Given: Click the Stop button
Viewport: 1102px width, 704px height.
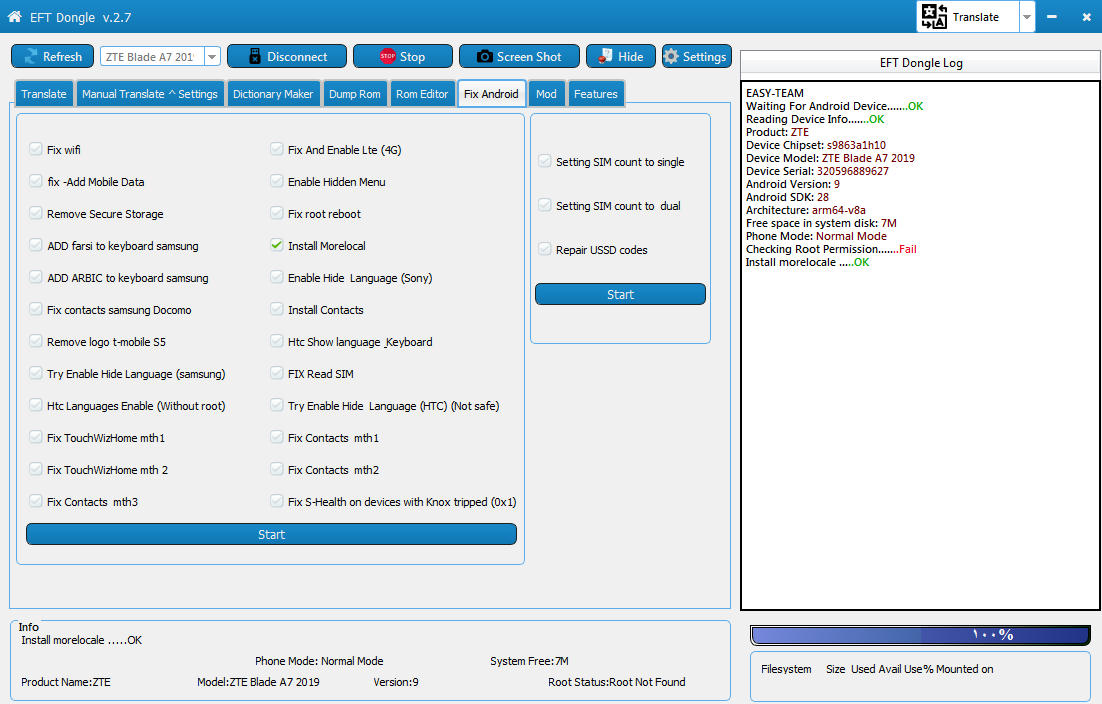Looking at the screenshot, I should (x=403, y=56).
